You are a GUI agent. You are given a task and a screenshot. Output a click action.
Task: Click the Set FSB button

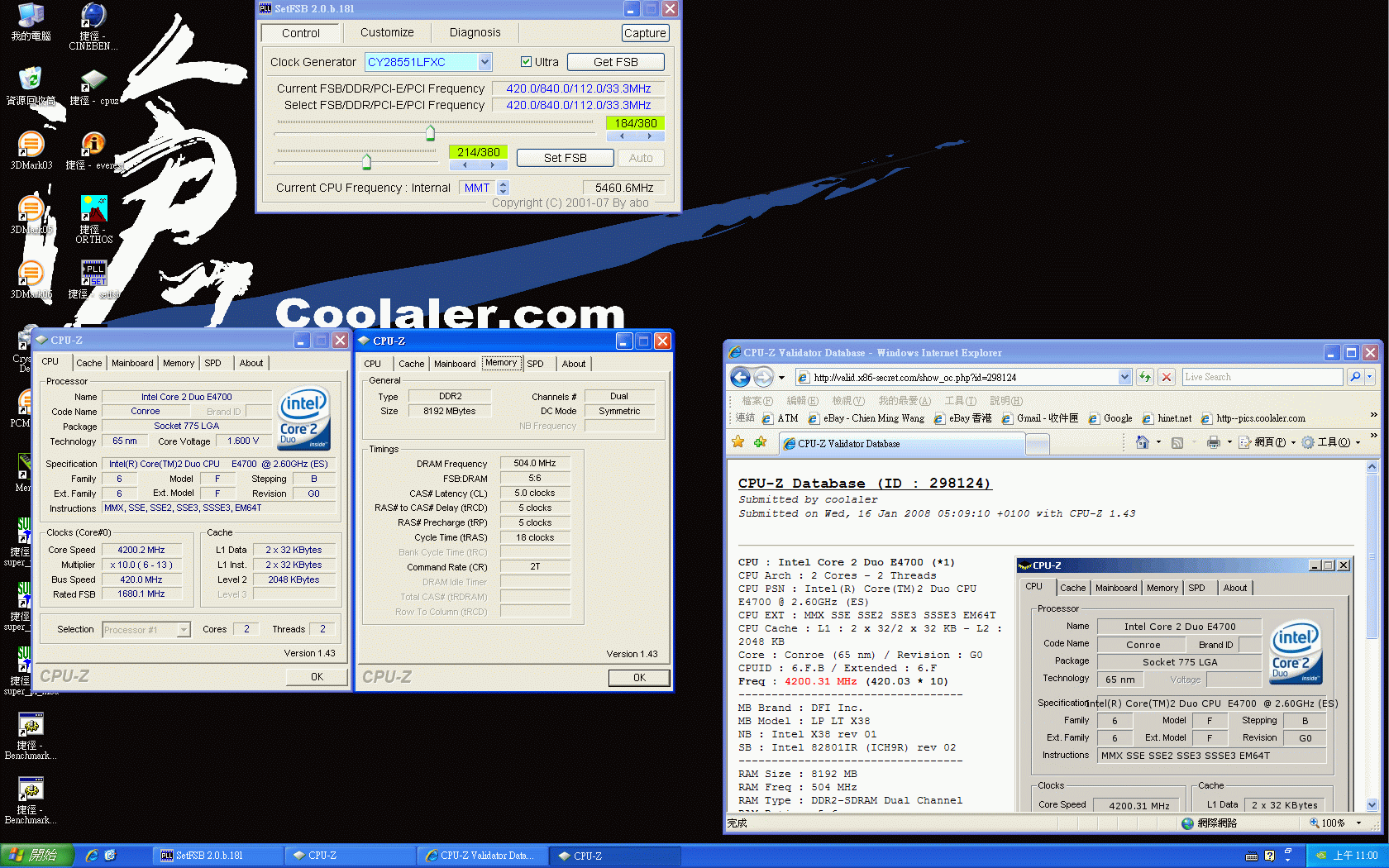click(x=566, y=158)
